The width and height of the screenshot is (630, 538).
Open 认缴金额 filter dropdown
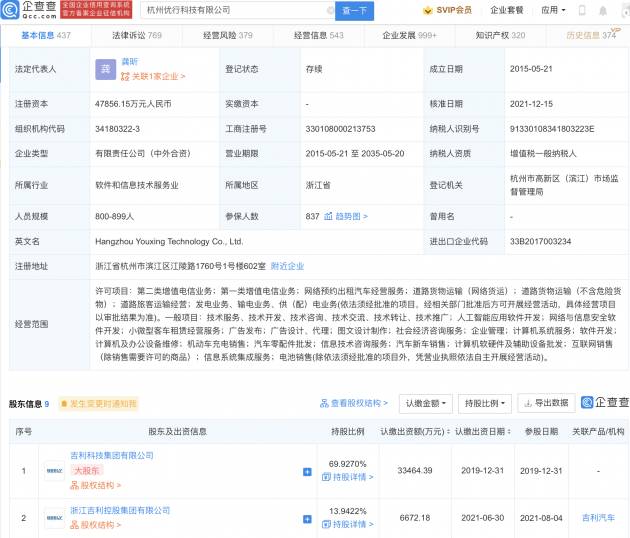425,403
